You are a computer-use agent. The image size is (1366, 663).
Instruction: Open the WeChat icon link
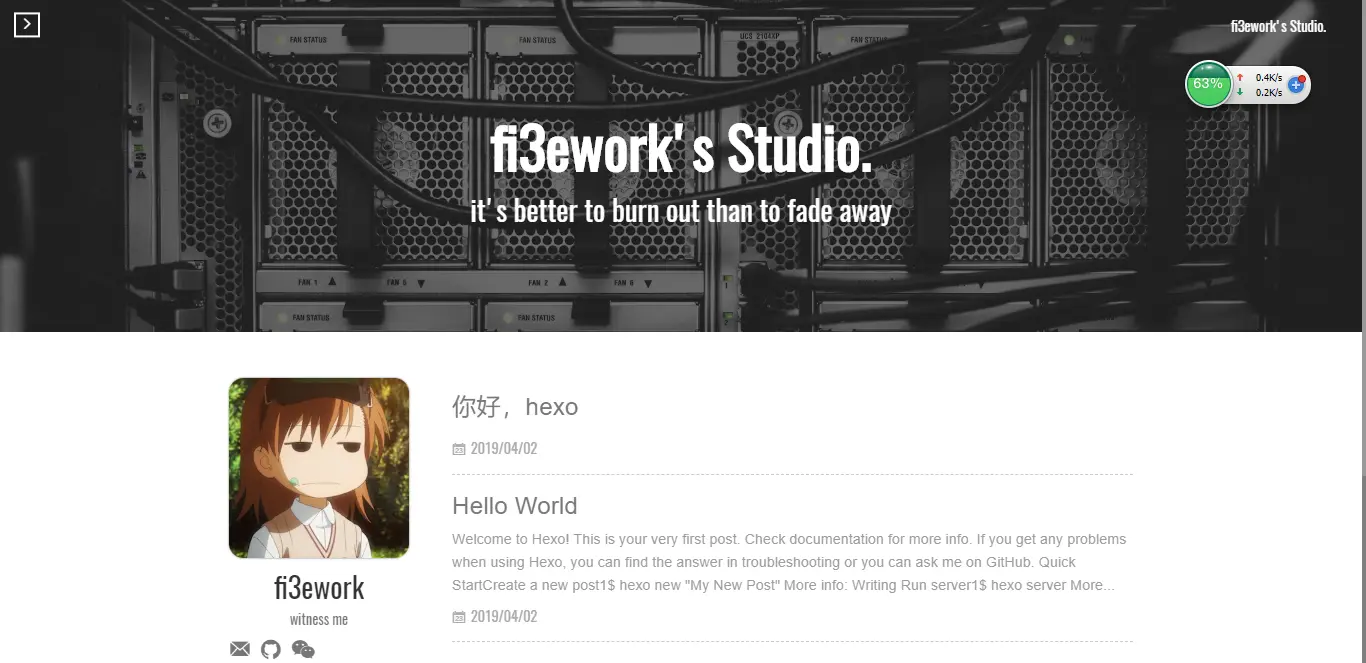pyautogui.click(x=303, y=650)
